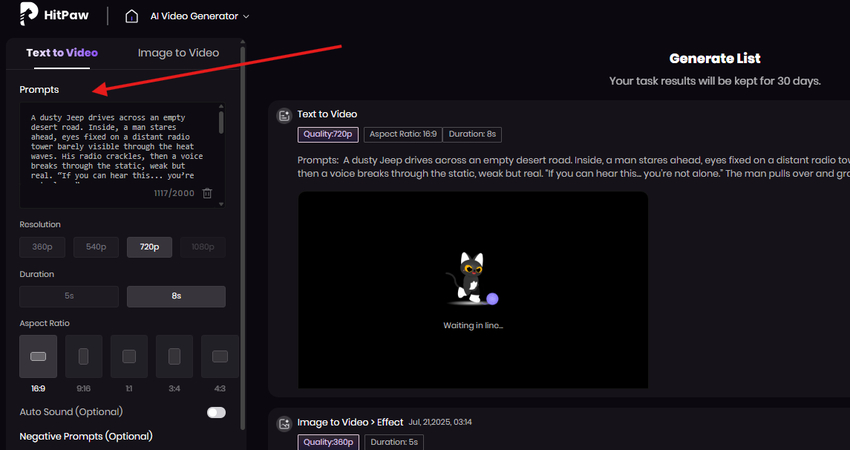
Task: Click the Quality:720p tag
Action: (x=327, y=134)
